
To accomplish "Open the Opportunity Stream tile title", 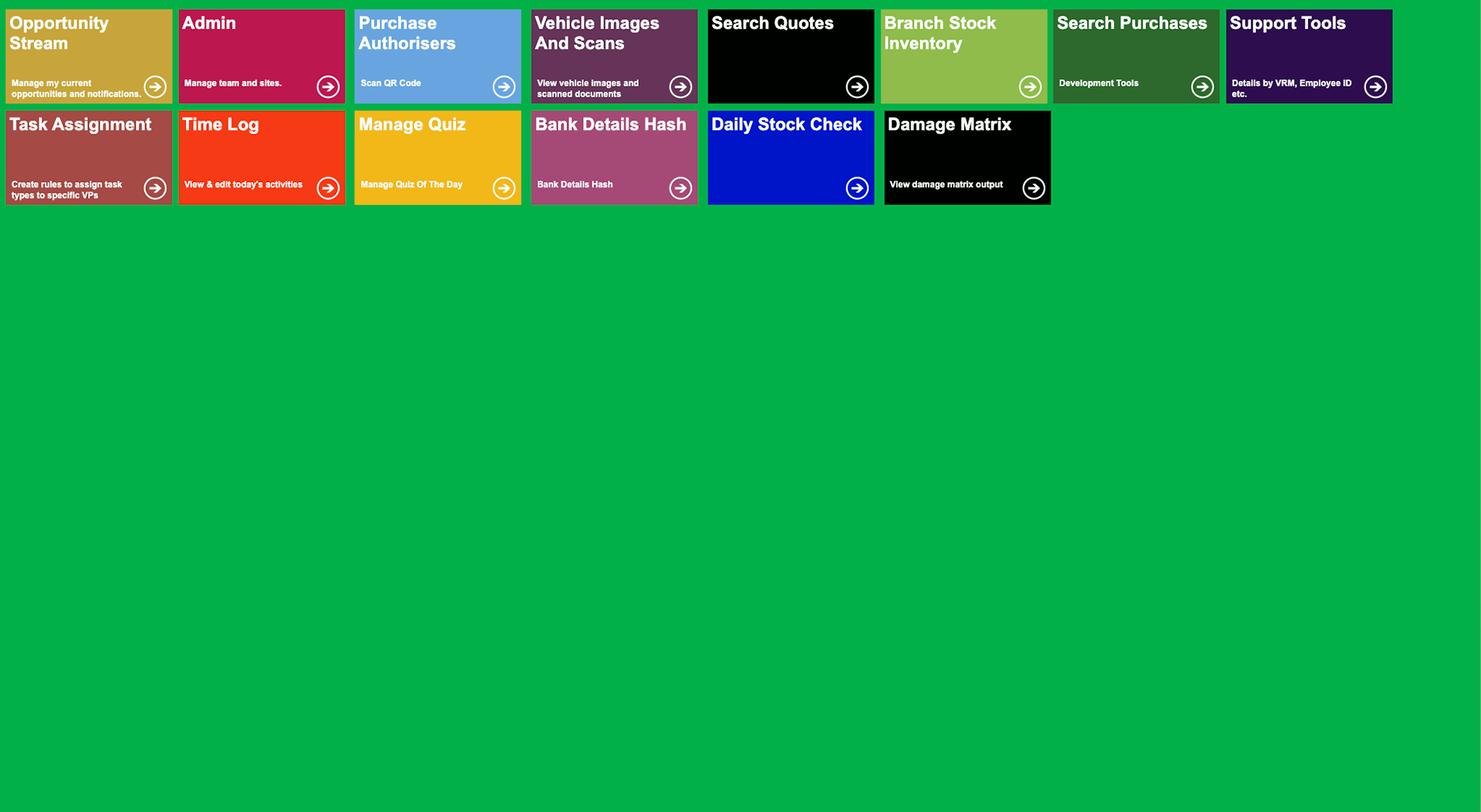I will pos(59,33).
